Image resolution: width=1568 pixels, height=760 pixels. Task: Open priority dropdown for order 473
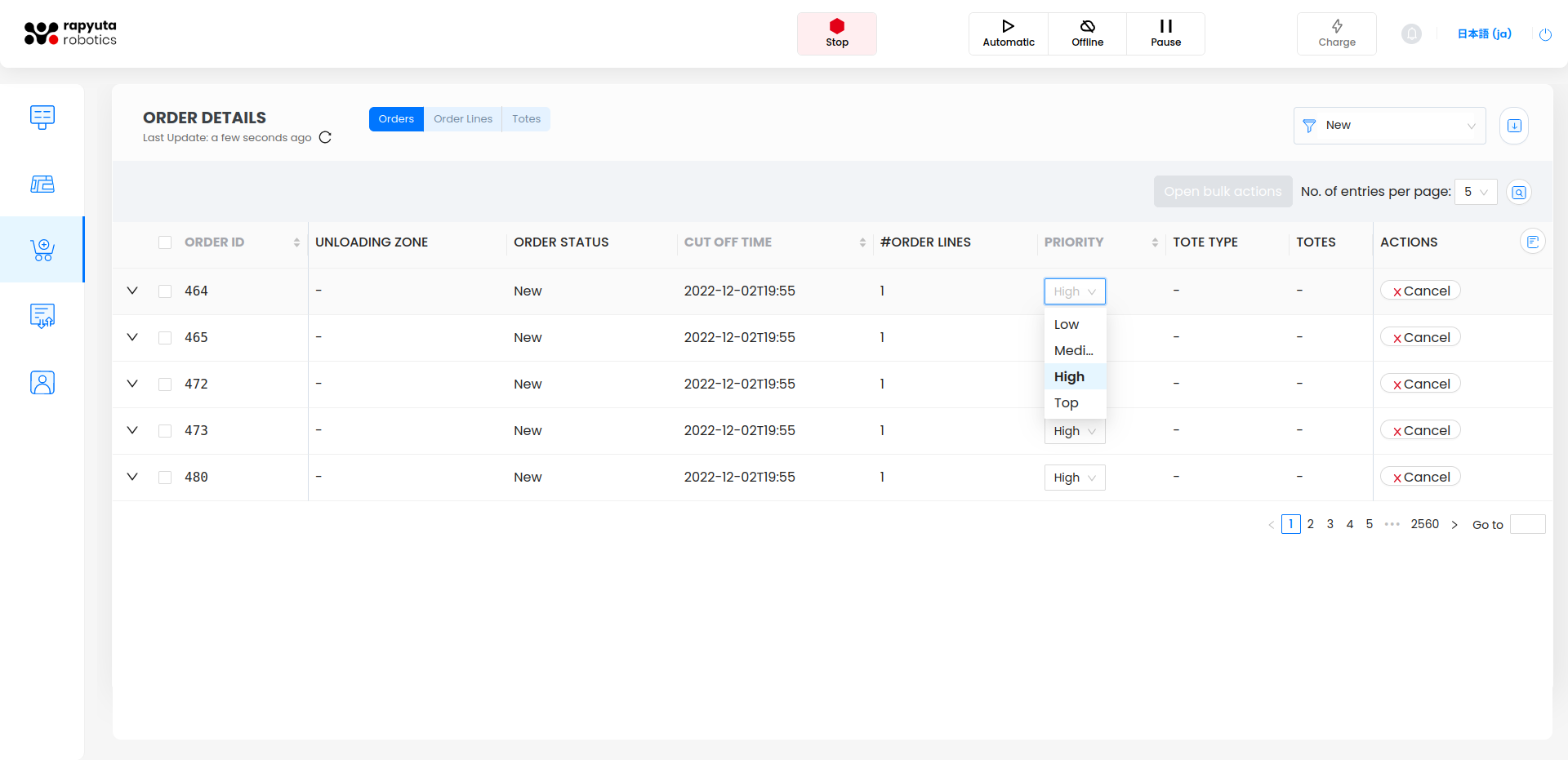click(x=1075, y=432)
